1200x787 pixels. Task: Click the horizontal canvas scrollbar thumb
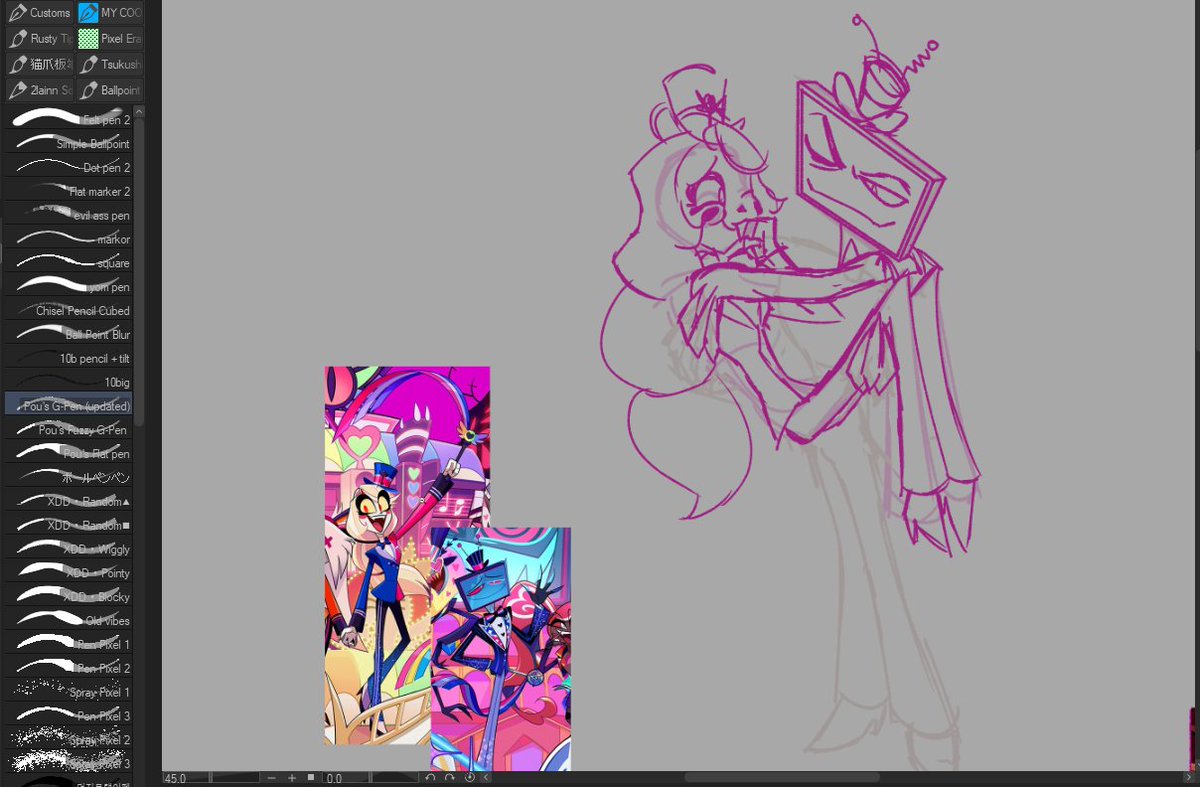782,778
